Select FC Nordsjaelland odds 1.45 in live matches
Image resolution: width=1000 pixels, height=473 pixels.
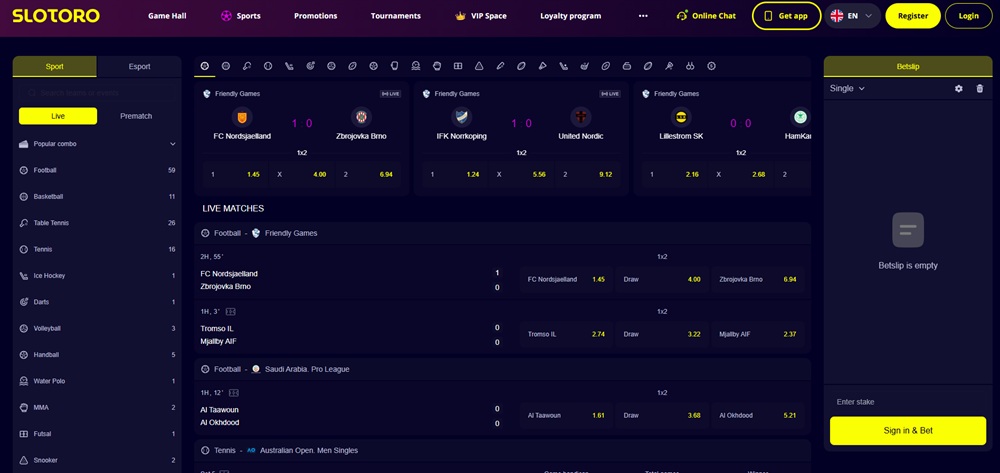click(567, 279)
